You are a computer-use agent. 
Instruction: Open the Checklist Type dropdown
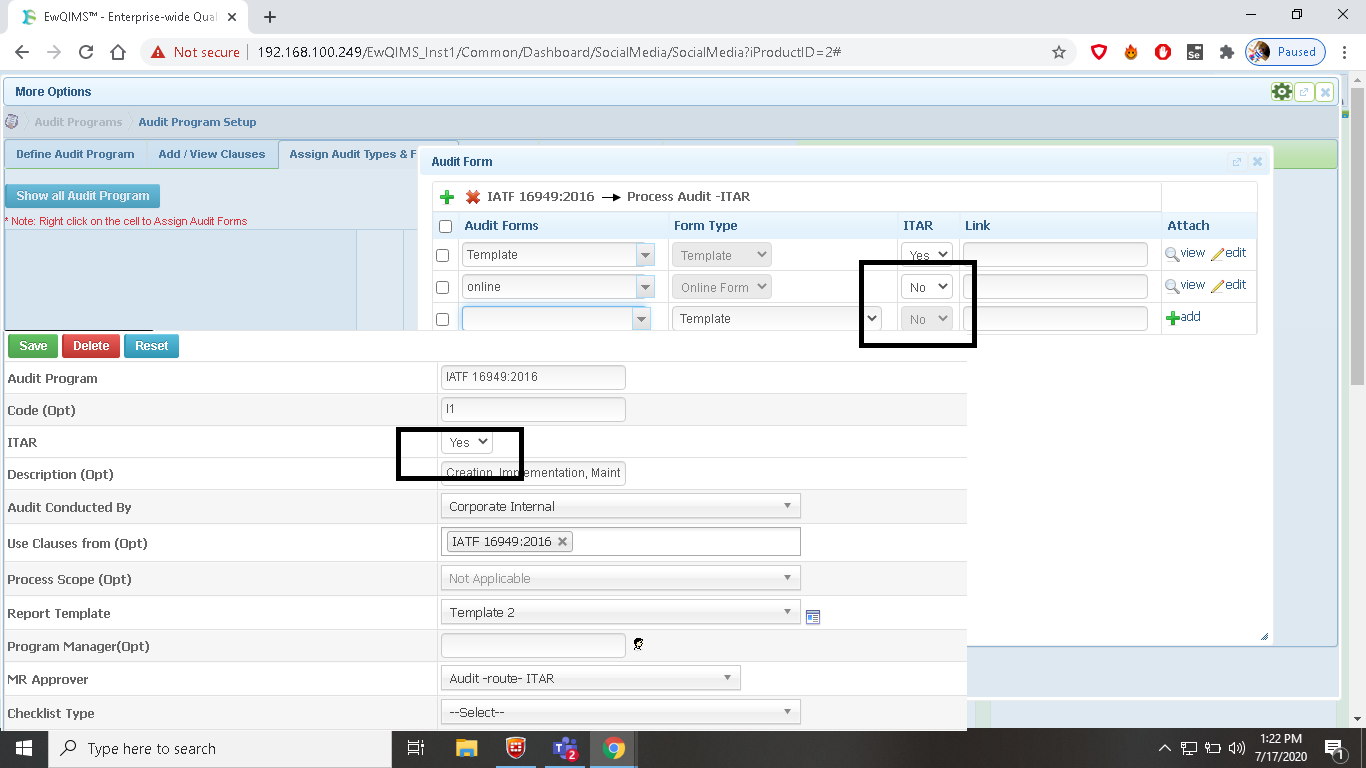click(x=620, y=712)
